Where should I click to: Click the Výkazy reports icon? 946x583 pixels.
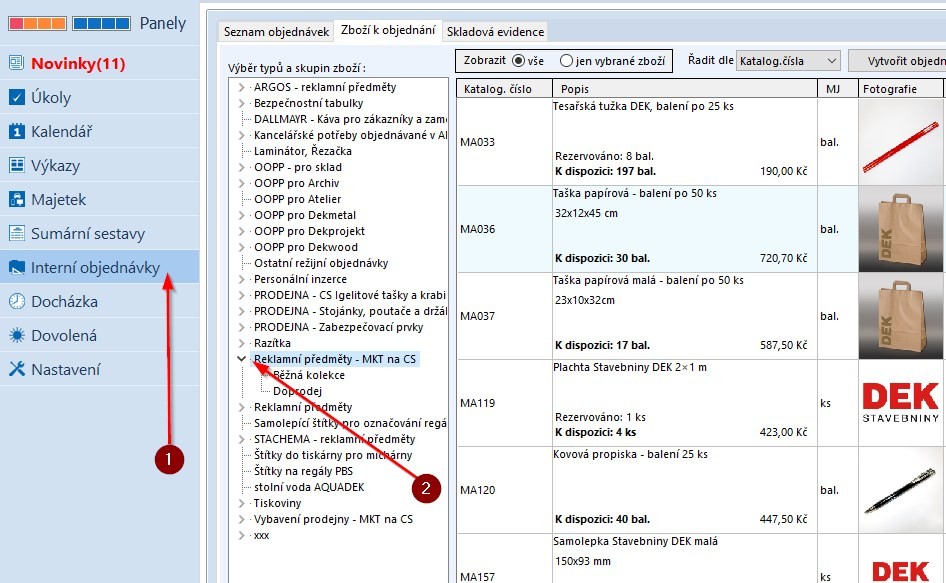point(16,165)
